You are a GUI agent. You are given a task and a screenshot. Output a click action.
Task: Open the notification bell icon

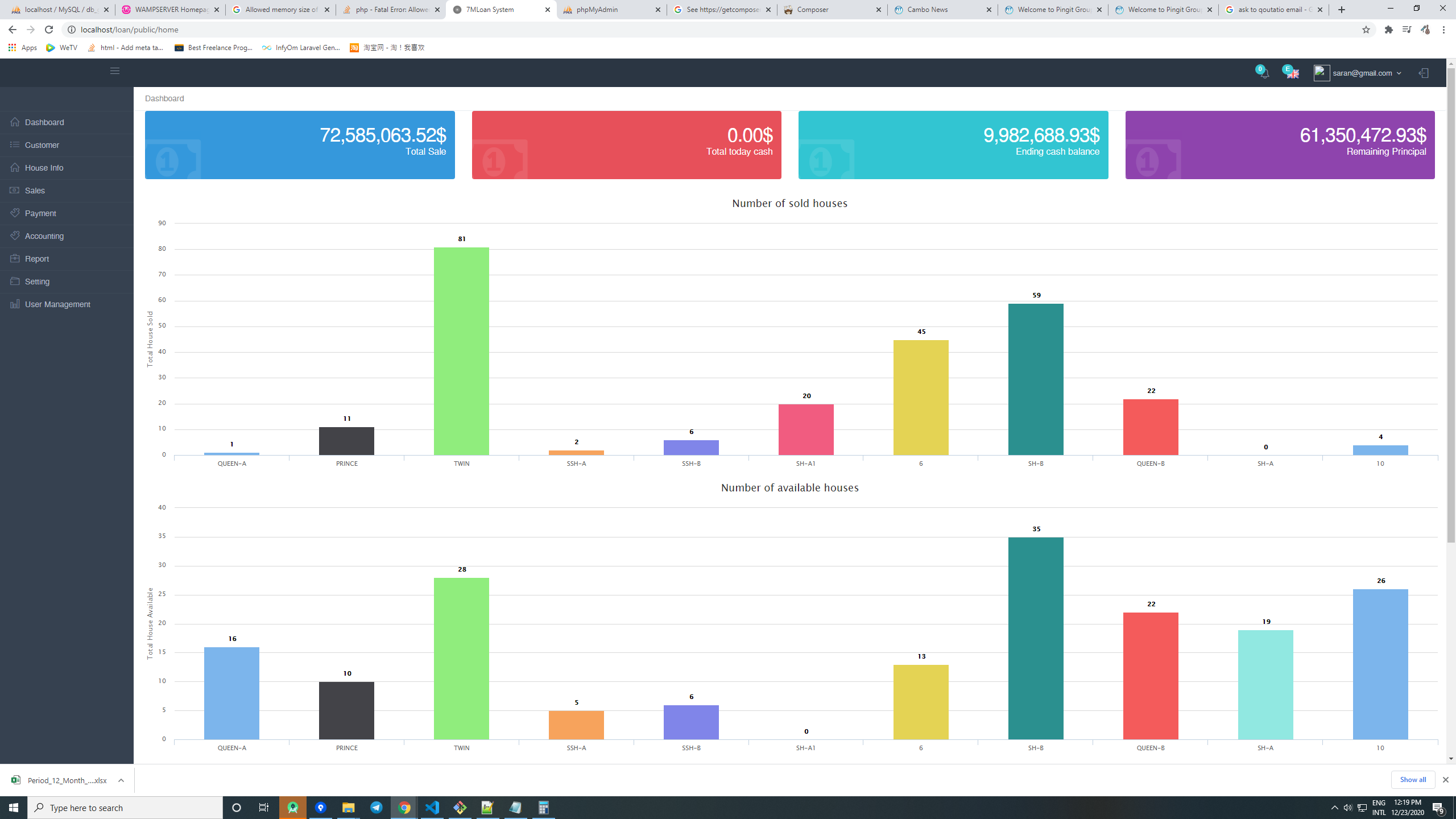[1264, 73]
